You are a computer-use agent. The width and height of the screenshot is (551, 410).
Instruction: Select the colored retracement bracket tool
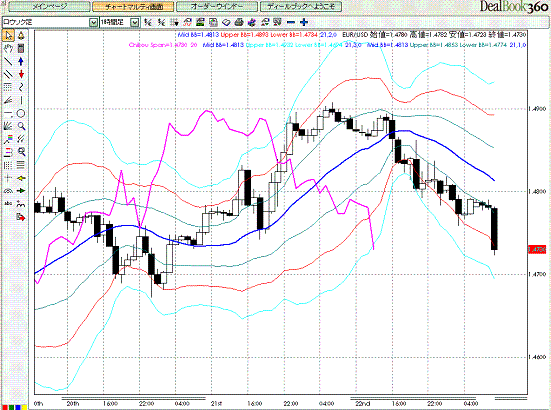pos(8,152)
